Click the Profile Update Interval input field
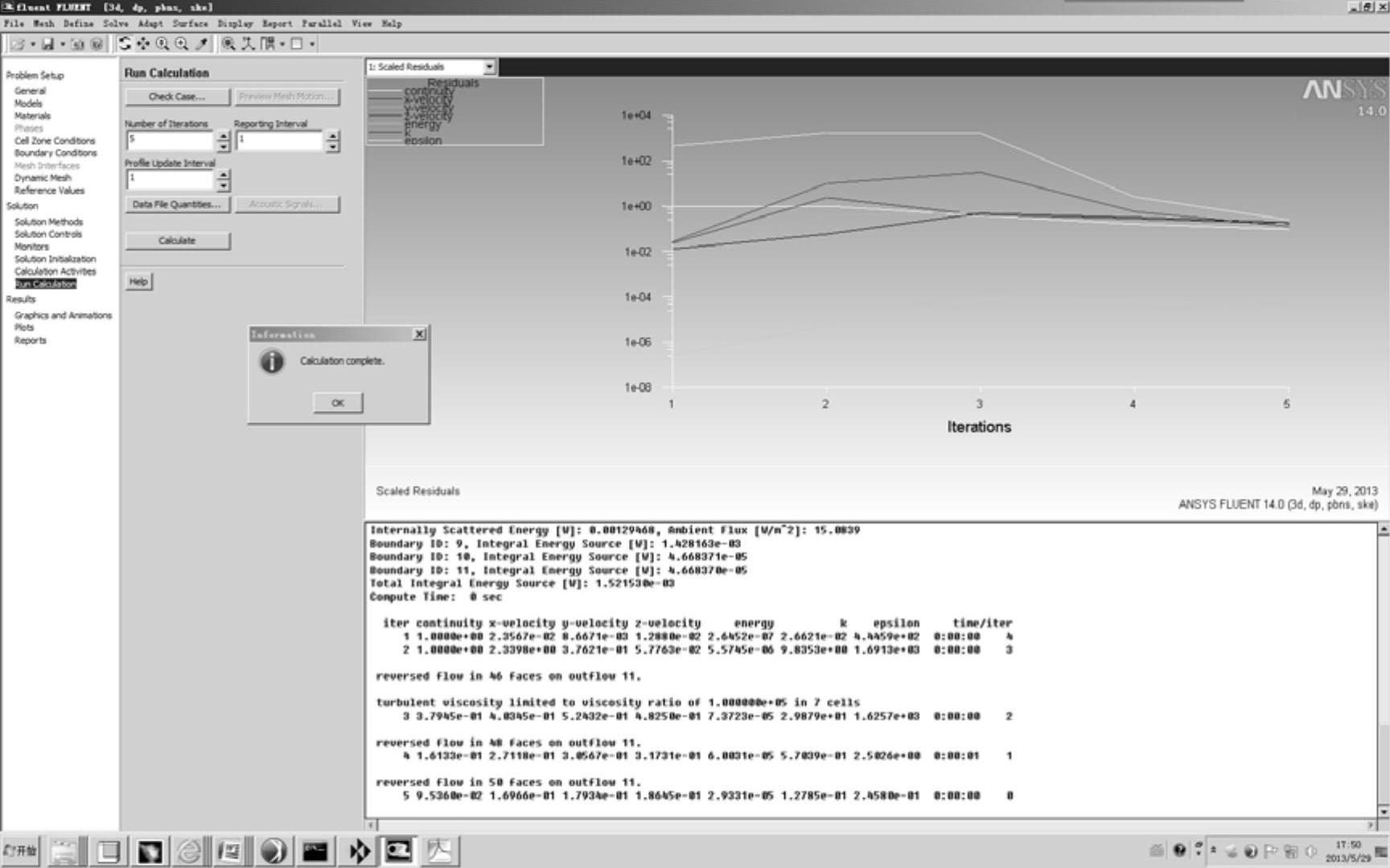 [171, 180]
